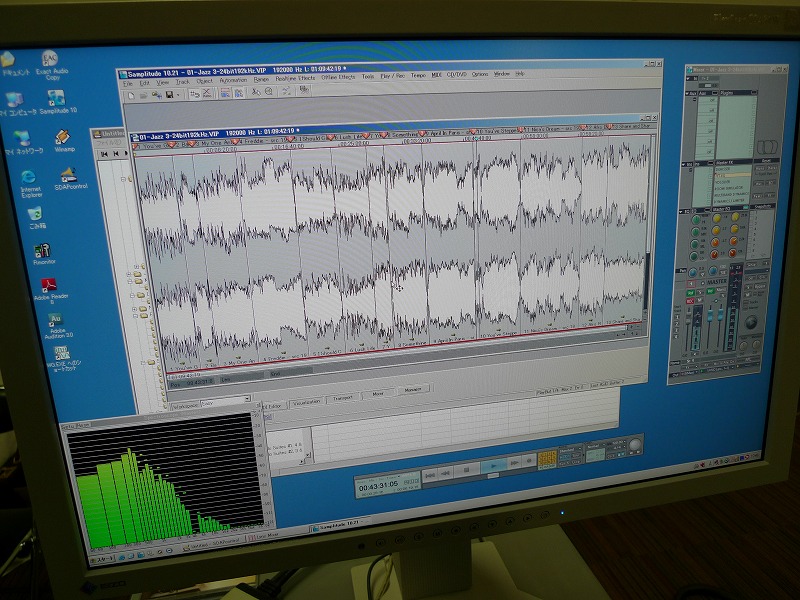
Task: Open the Tools menu in Samplitude
Action: pos(368,76)
